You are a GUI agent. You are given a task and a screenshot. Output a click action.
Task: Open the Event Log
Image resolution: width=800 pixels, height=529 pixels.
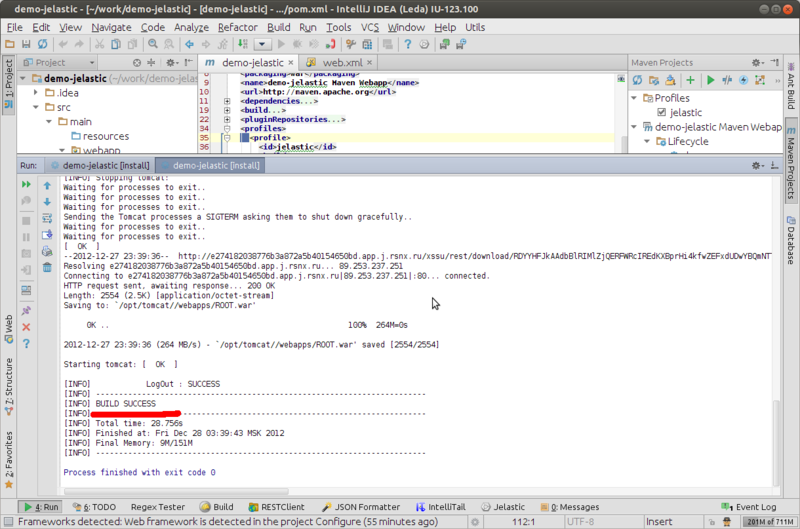pos(748,507)
